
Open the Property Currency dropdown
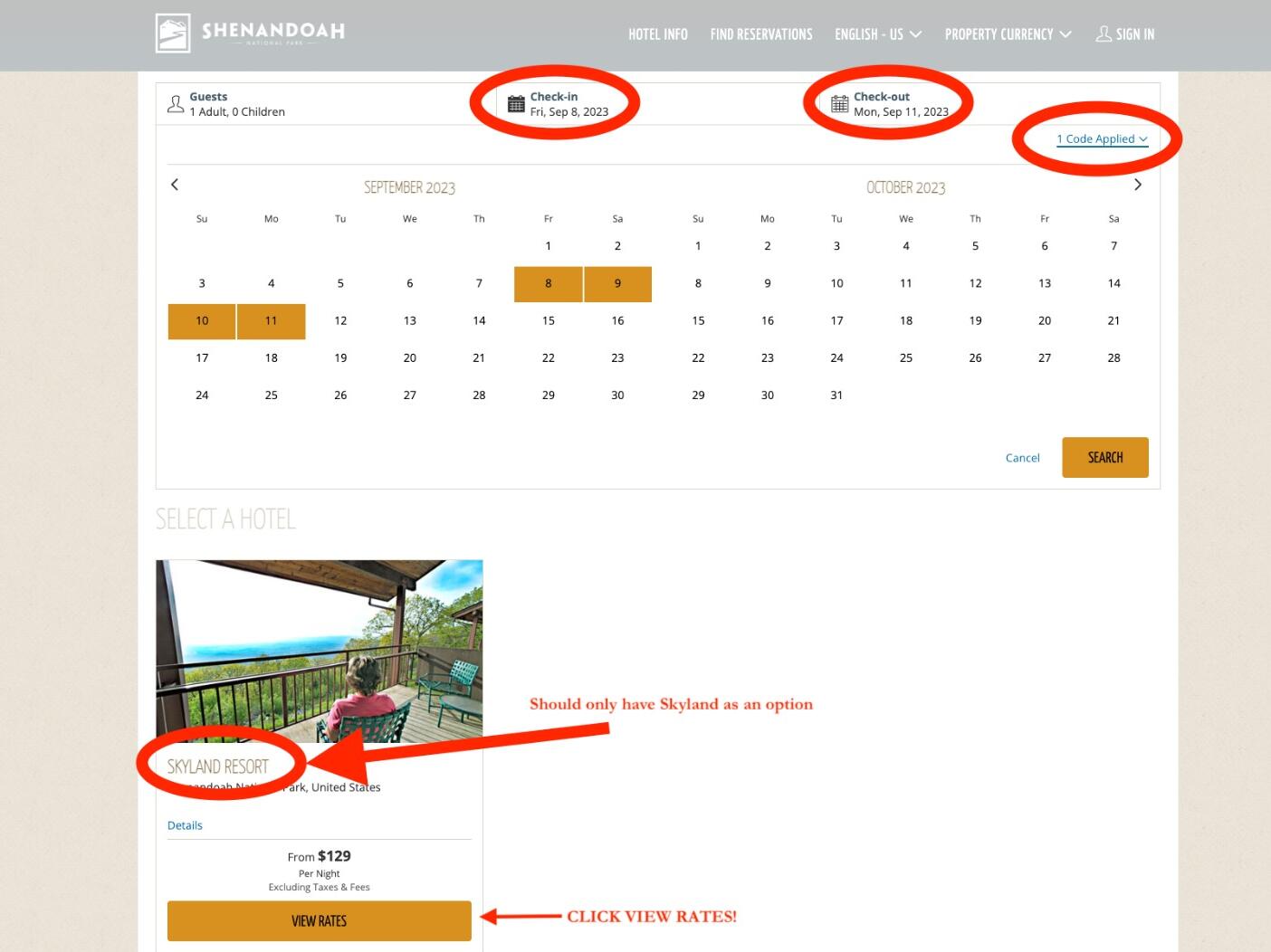tap(1008, 34)
